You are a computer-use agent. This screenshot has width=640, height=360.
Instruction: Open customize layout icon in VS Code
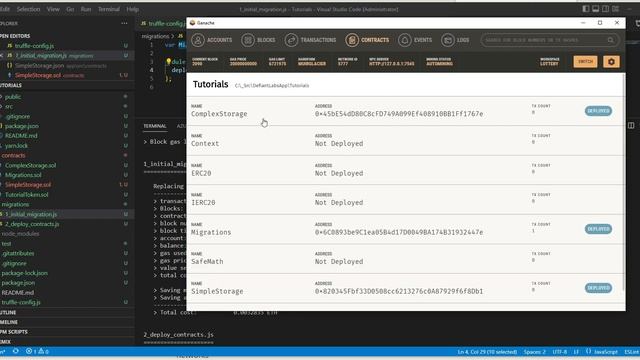coord(615,9)
